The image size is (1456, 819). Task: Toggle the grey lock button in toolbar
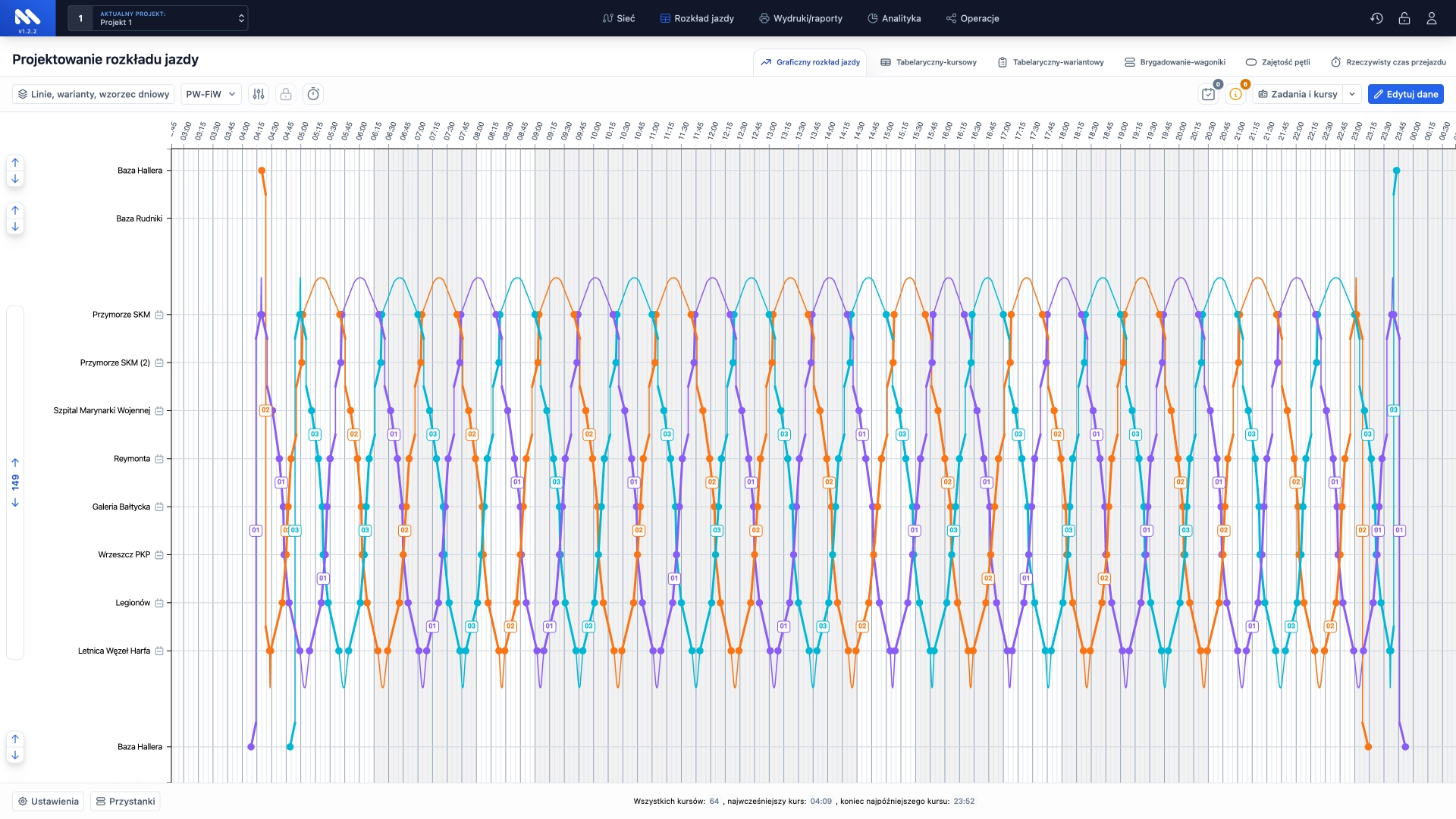[x=286, y=94]
